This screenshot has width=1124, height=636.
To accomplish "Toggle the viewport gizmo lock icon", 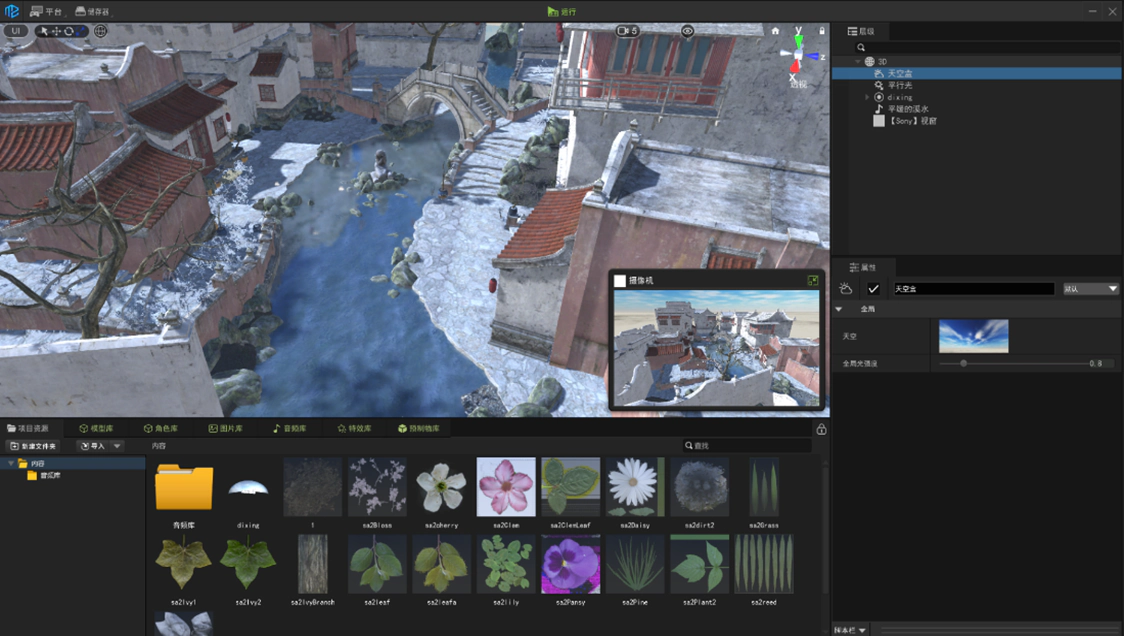I will click(822, 31).
